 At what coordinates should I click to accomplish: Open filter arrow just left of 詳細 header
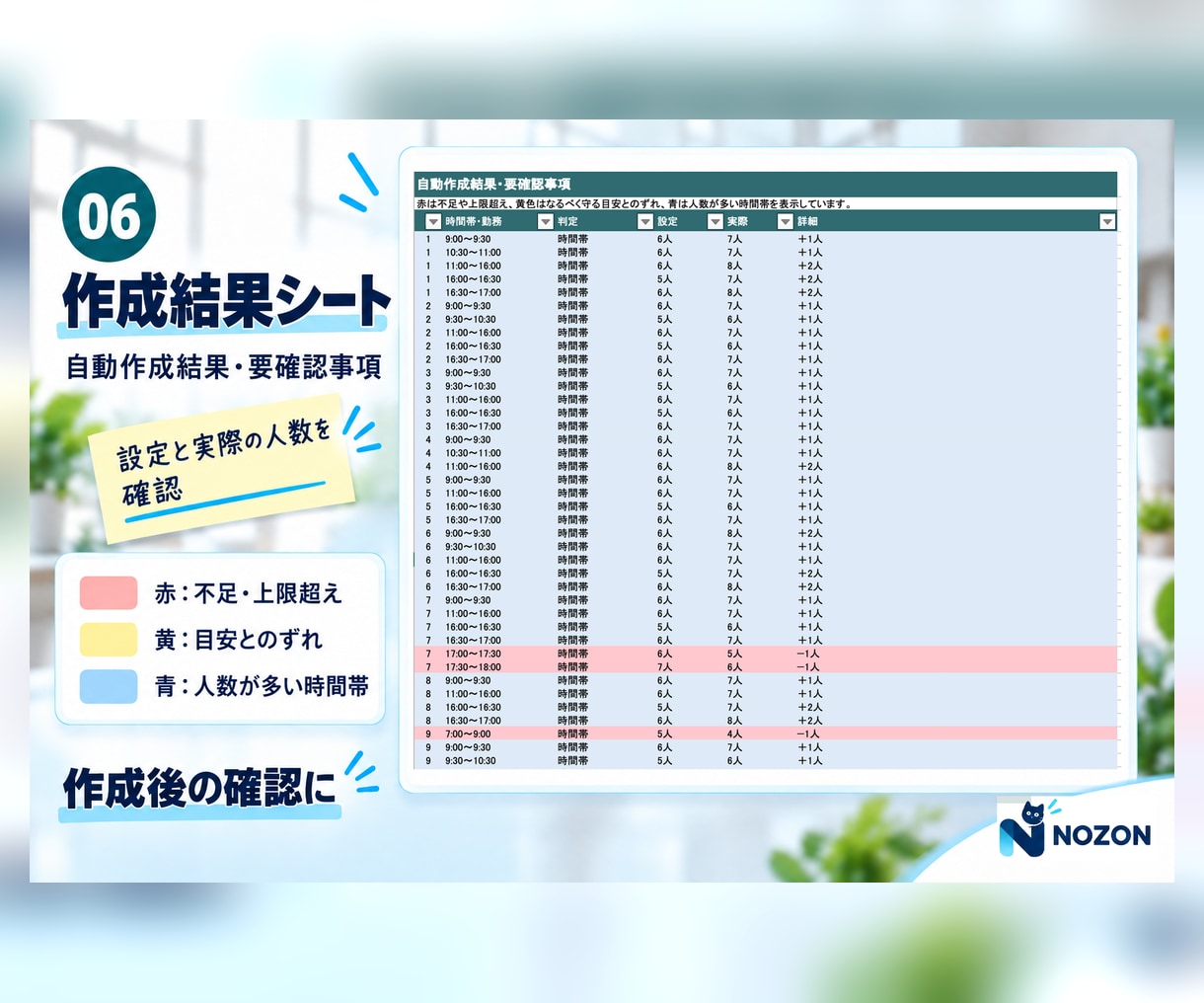pos(786,222)
